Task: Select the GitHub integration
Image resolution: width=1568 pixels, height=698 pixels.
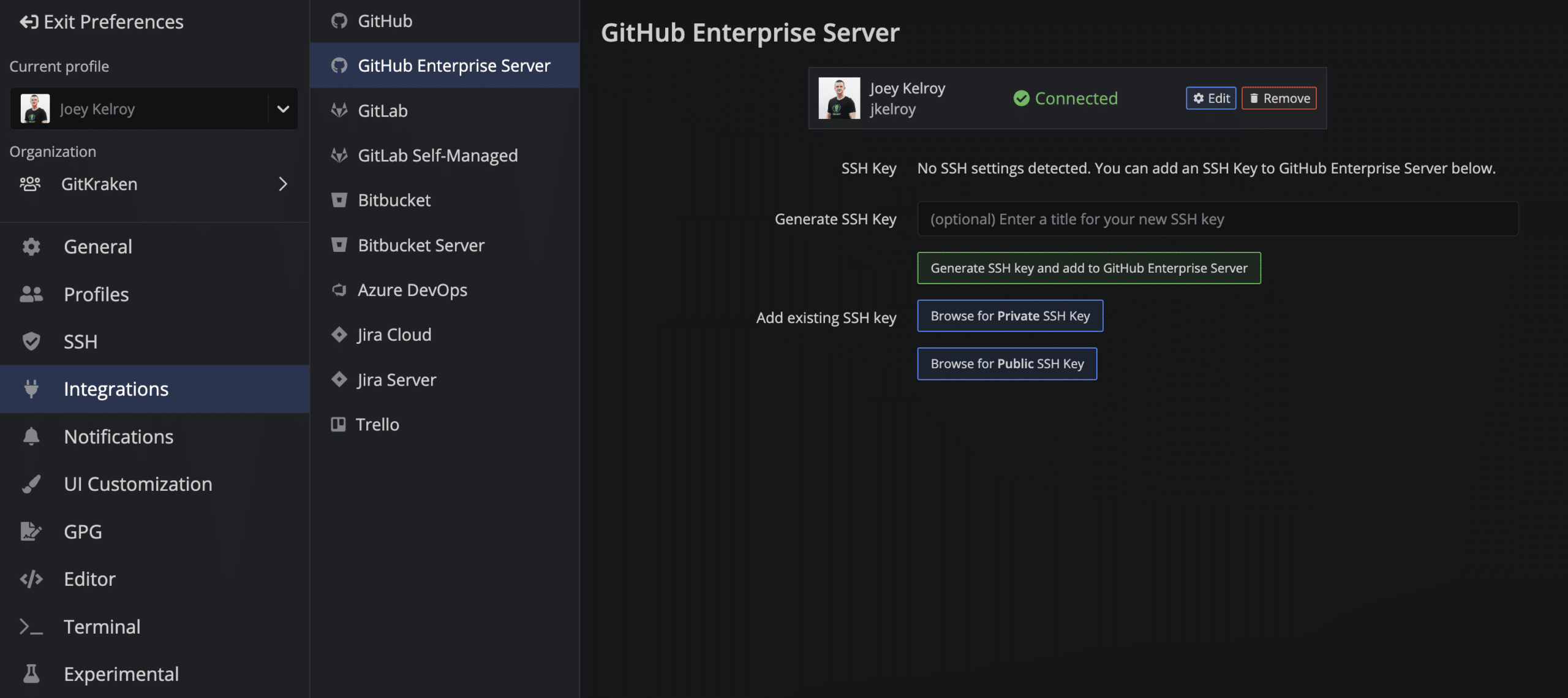Action: click(x=445, y=21)
